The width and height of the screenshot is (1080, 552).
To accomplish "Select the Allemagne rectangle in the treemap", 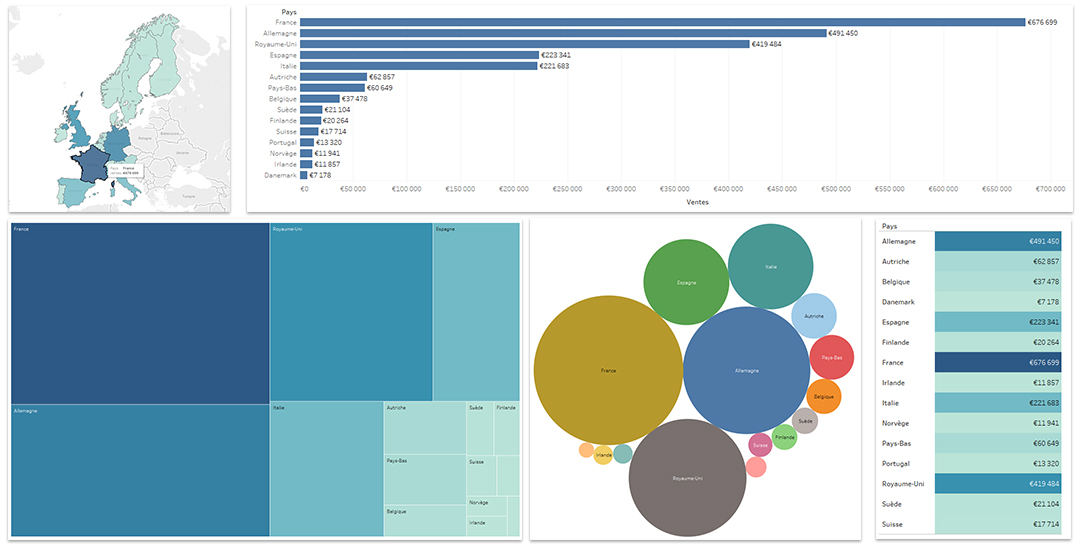I will tap(140, 470).
